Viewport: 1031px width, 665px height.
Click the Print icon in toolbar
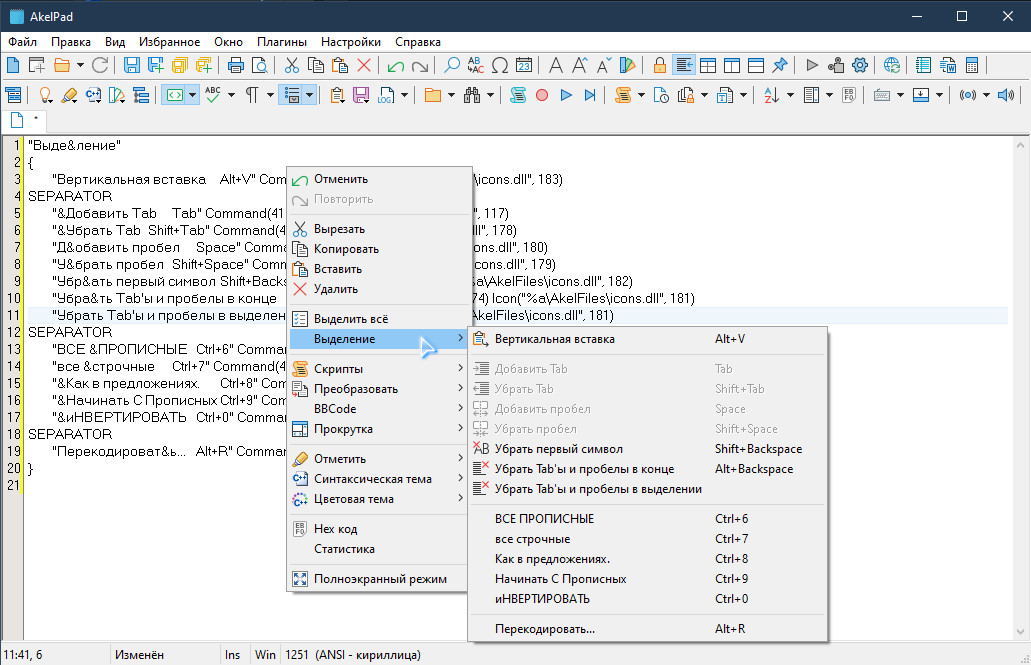(x=236, y=66)
